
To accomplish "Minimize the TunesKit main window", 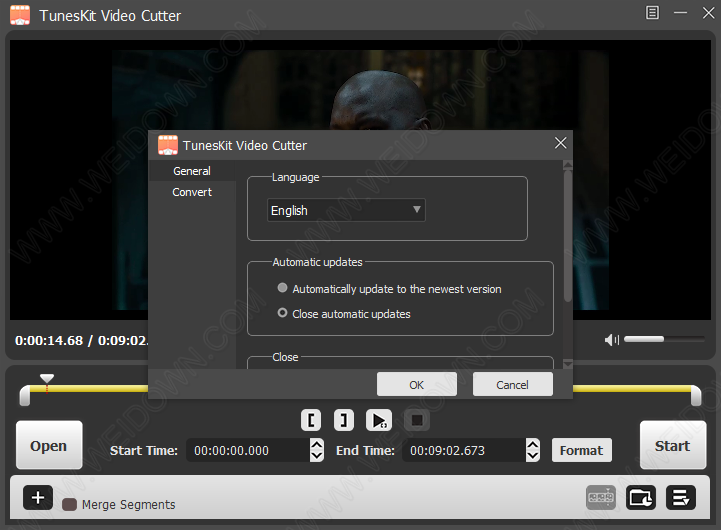I will (681, 13).
